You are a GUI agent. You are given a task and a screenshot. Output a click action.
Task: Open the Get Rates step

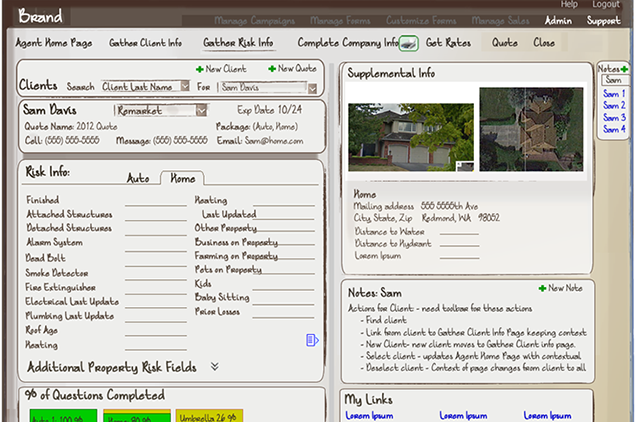447,43
